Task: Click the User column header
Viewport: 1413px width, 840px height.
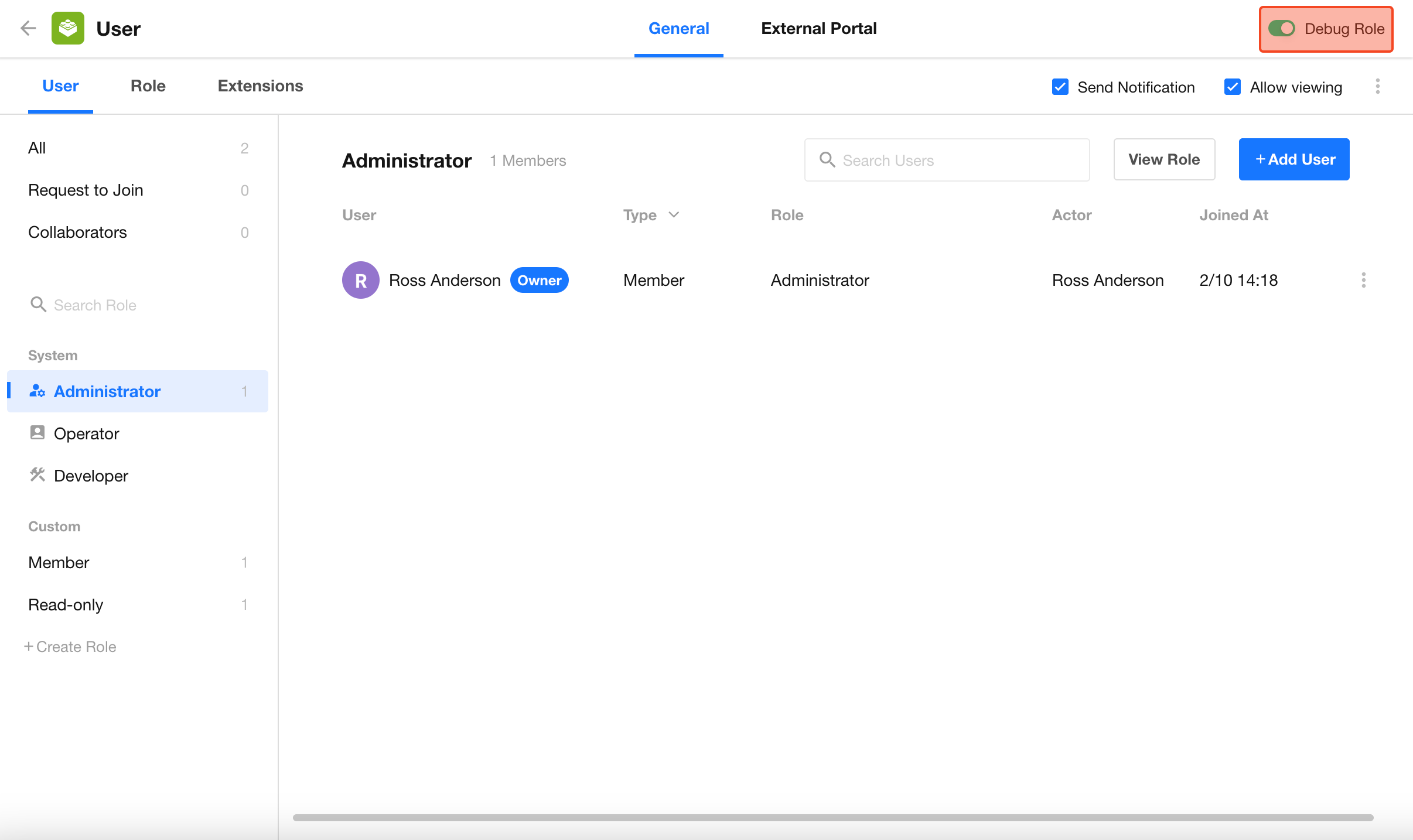Action: [359, 215]
